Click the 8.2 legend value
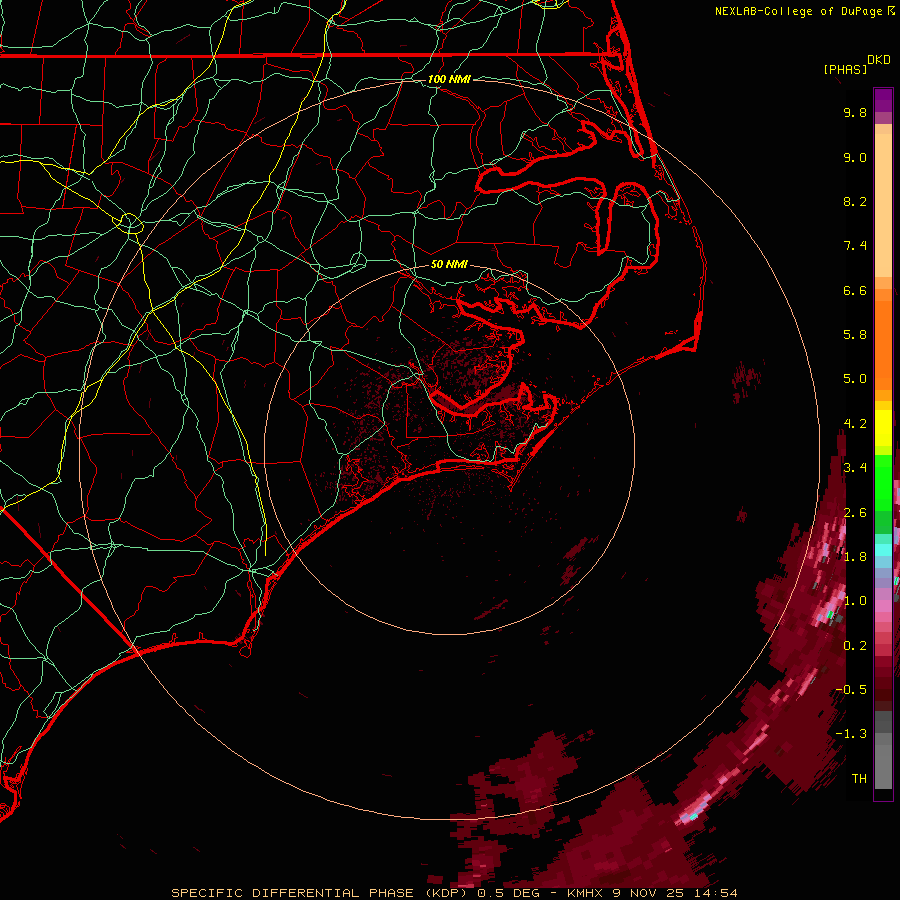 [855, 201]
